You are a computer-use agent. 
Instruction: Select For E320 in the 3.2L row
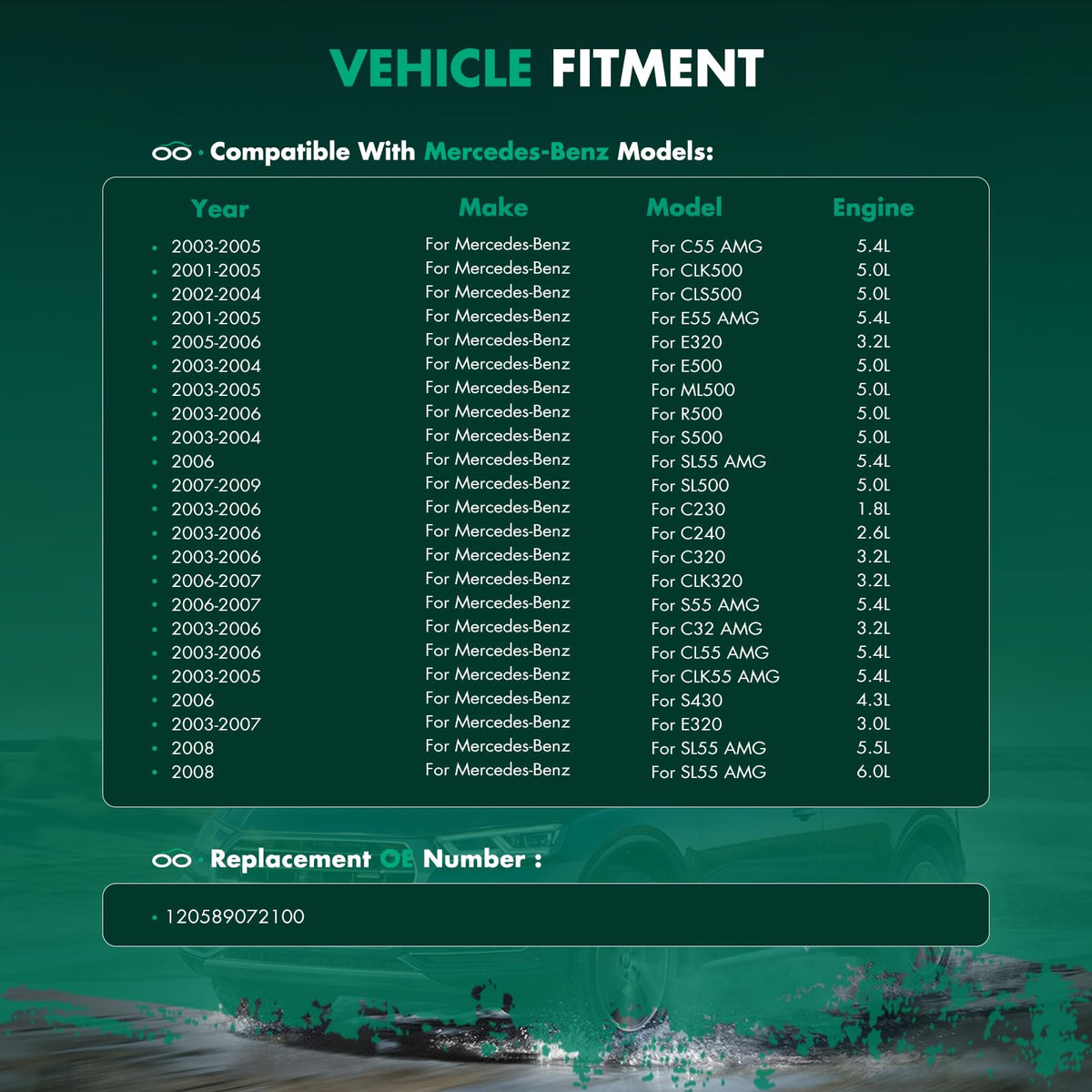[x=687, y=342]
